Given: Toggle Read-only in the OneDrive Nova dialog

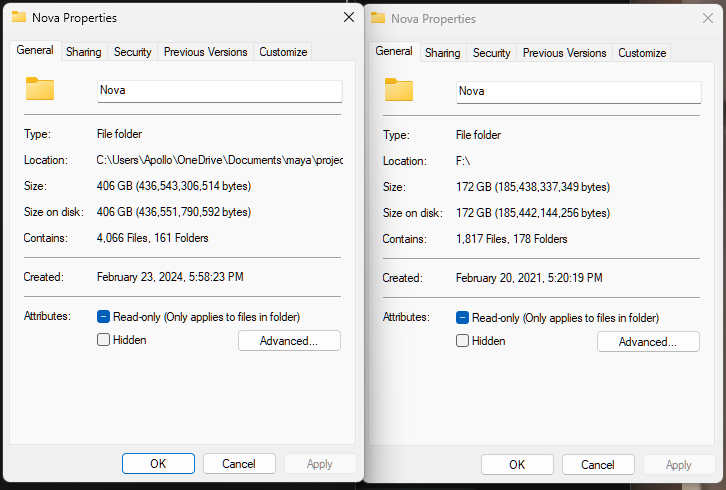Looking at the screenshot, I should tap(103, 317).
